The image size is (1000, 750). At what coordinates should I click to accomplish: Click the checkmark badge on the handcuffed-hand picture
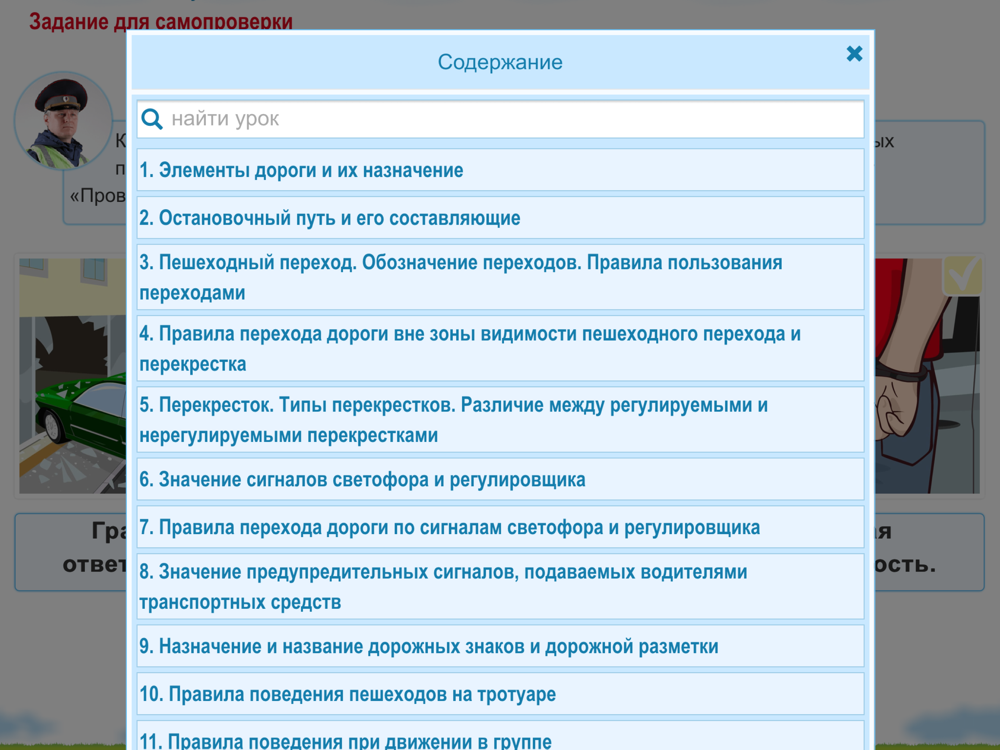962,276
